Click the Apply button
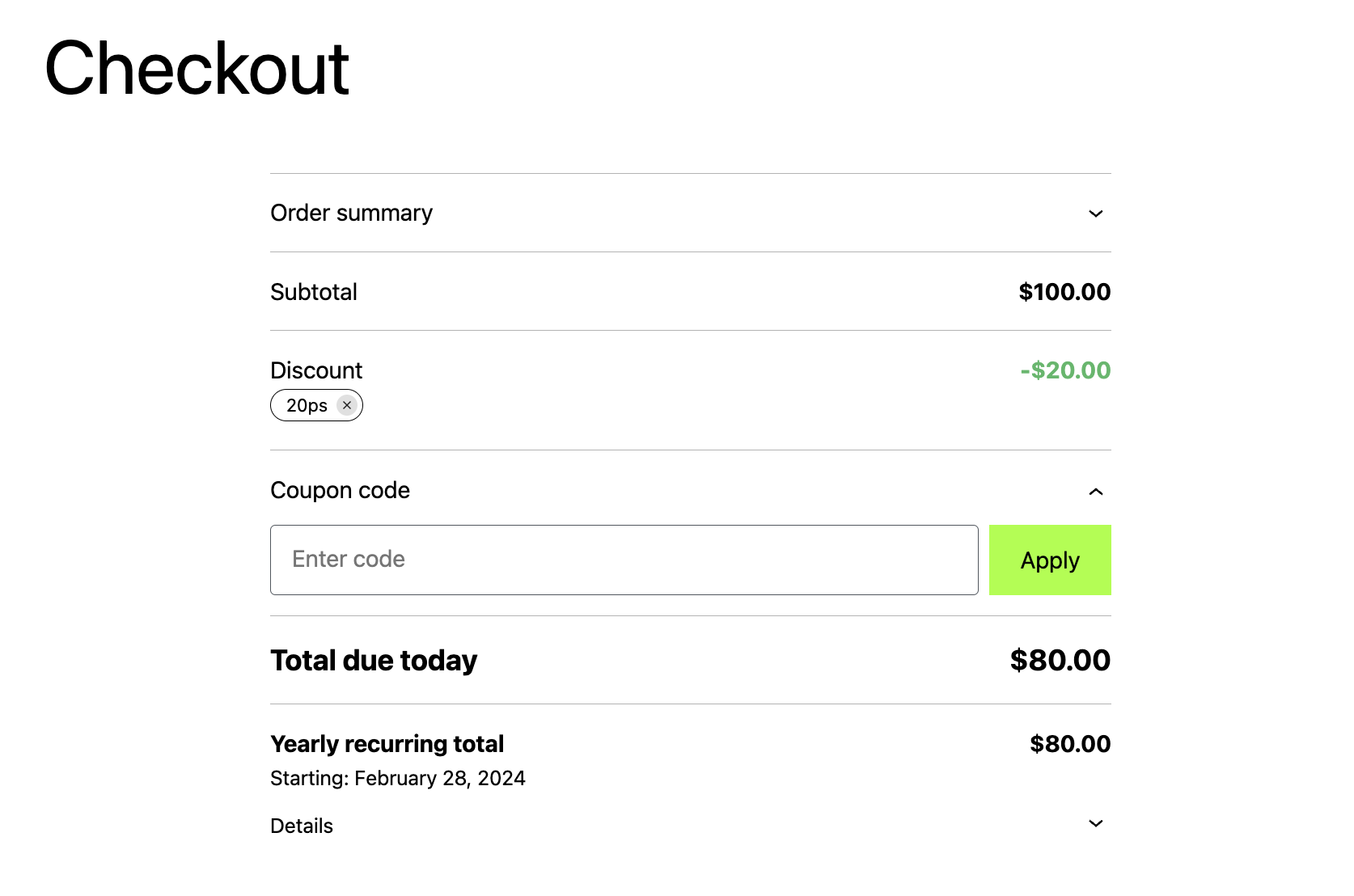The height and width of the screenshot is (896, 1354). (1049, 560)
